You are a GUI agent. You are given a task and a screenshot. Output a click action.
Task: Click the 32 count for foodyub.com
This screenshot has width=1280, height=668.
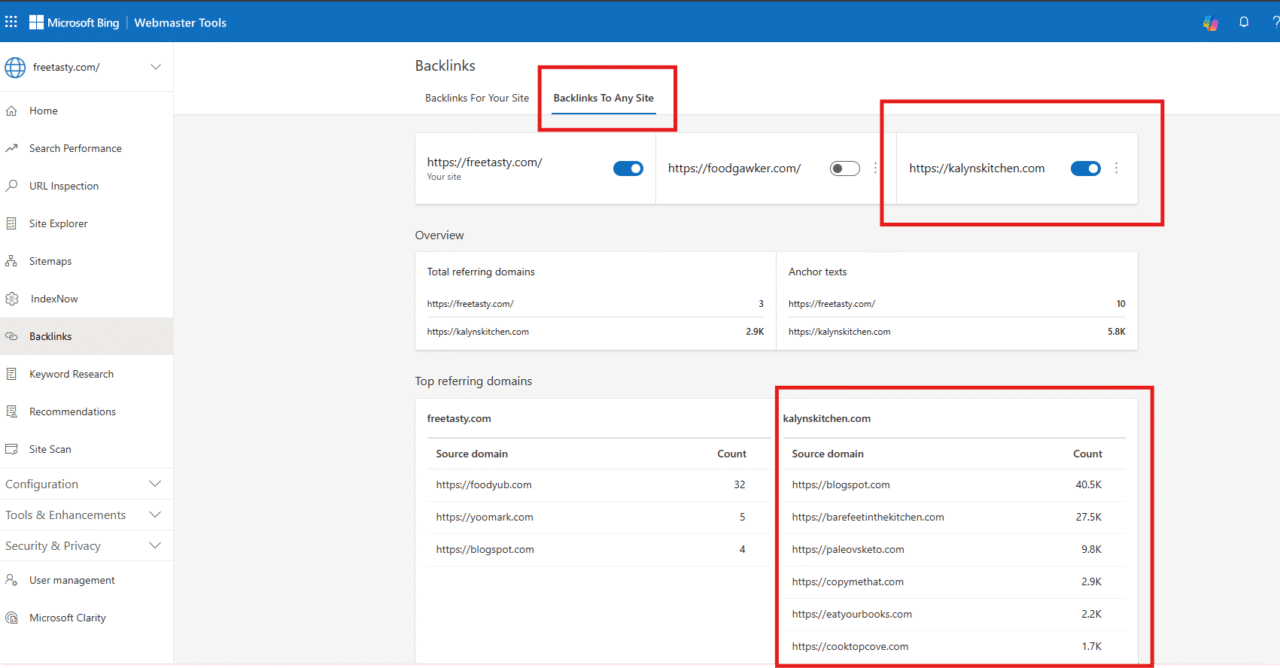(x=740, y=485)
